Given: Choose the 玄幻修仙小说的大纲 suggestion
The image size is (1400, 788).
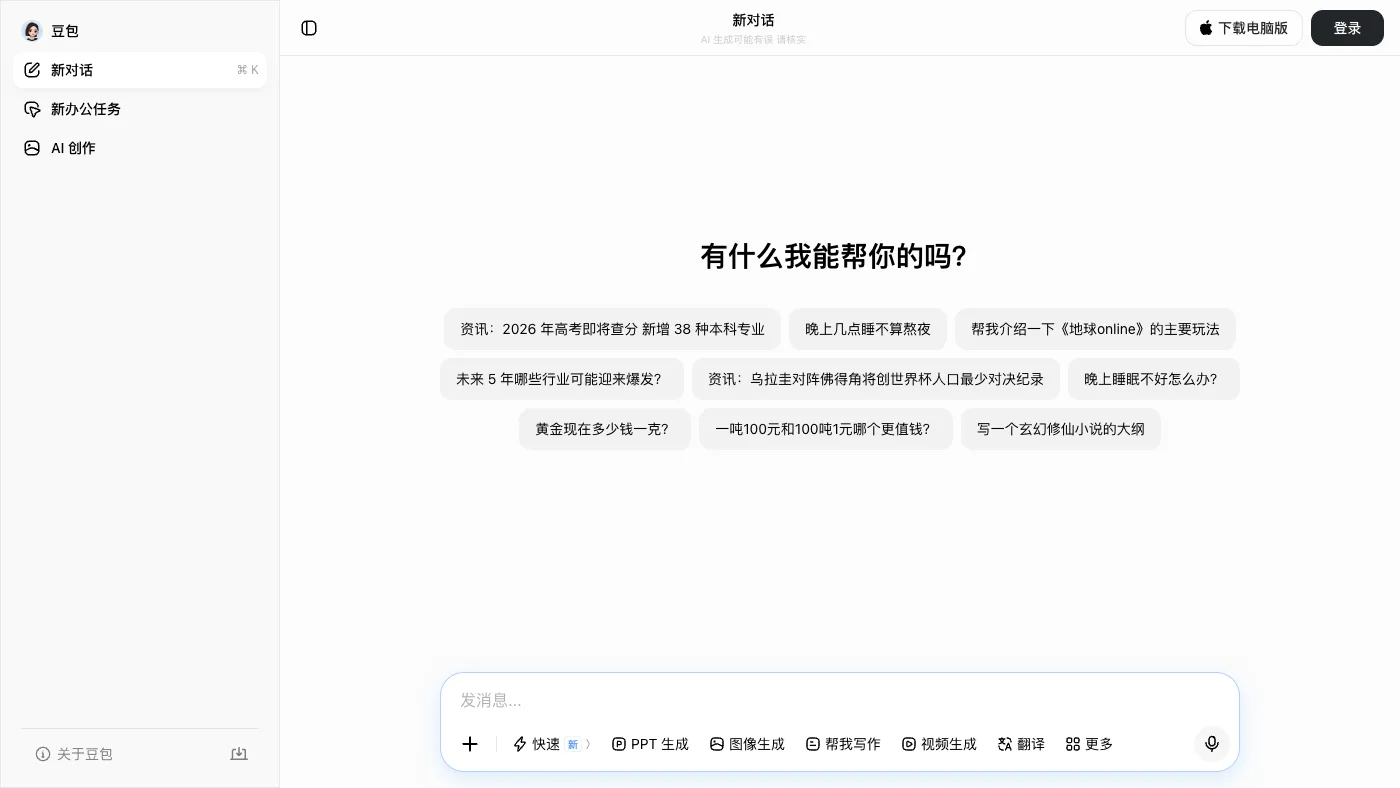Looking at the screenshot, I should (1061, 429).
